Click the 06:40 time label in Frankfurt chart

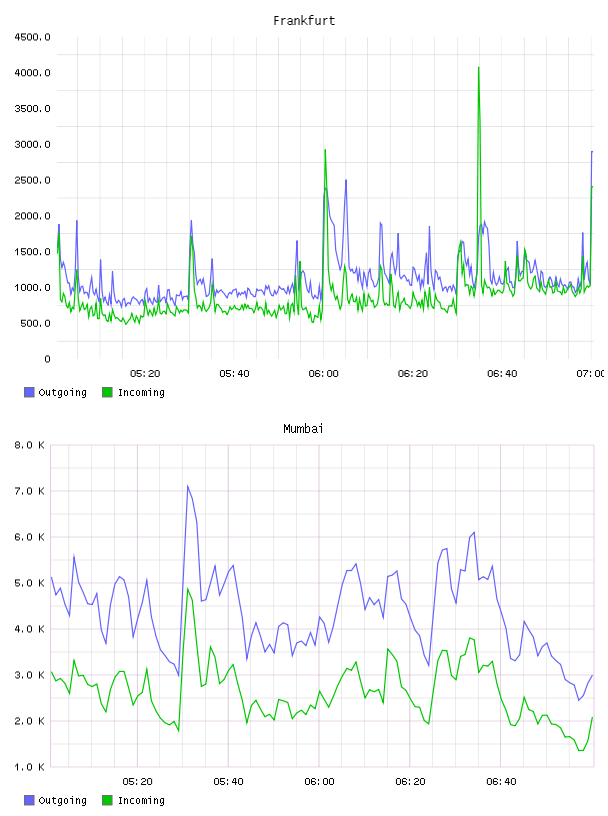click(x=502, y=374)
